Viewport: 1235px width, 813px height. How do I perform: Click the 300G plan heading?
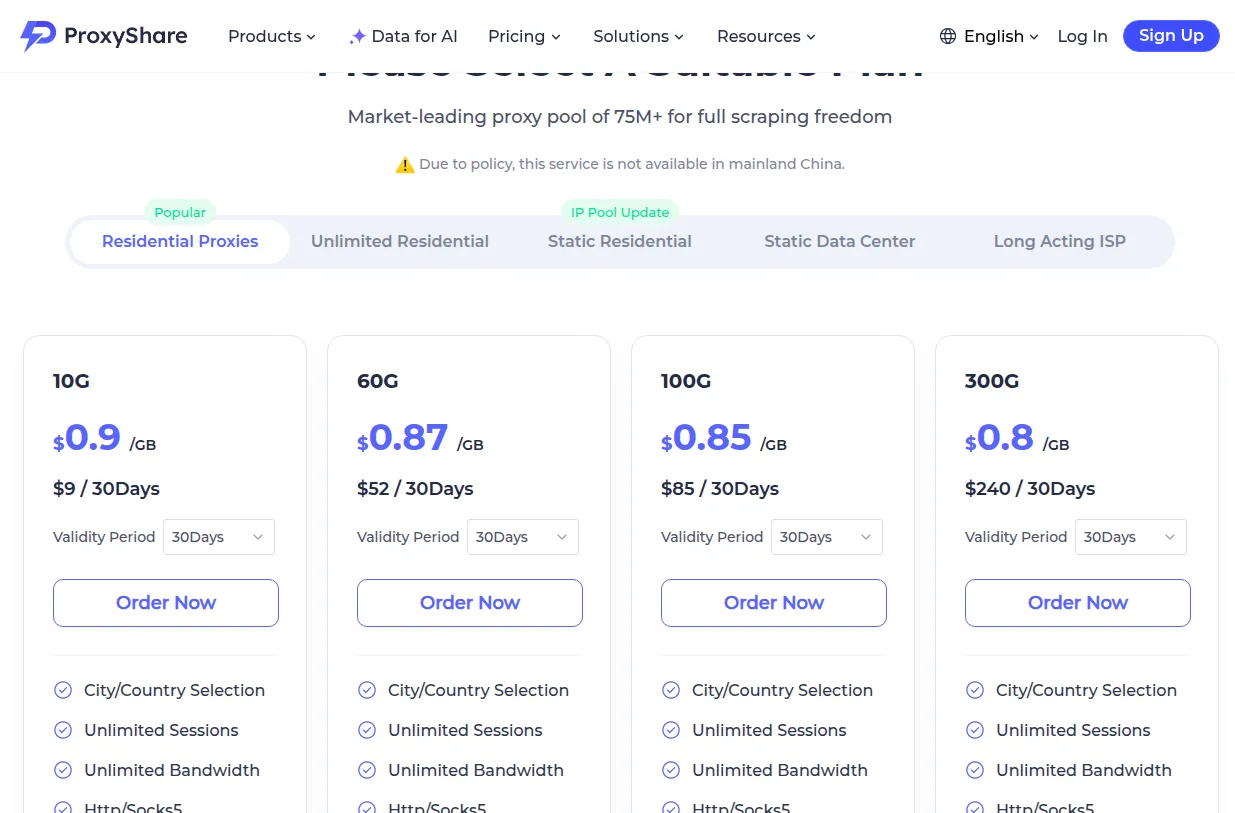pyautogui.click(x=992, y=381)
